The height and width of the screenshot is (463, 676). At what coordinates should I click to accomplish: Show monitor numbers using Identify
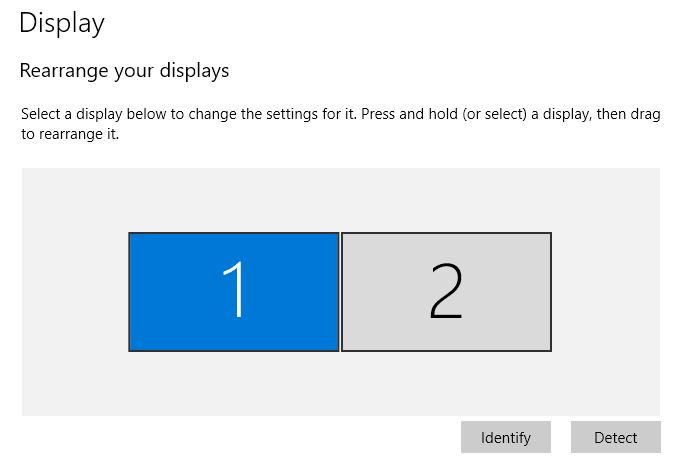point(506,437)
